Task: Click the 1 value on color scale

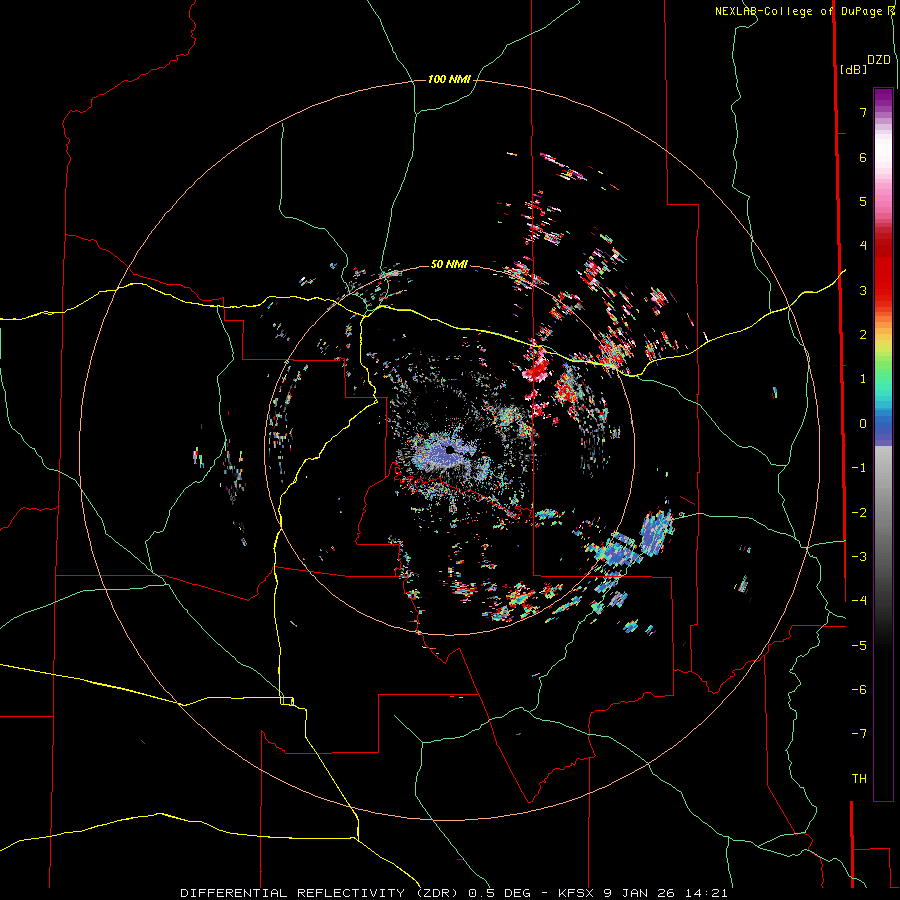Action: point(863,379)
